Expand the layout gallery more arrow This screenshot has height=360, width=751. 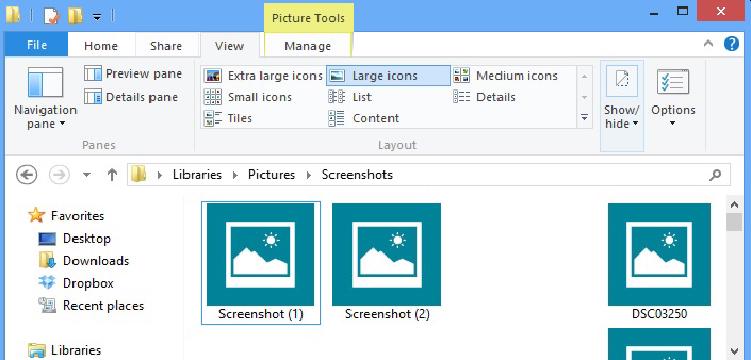tap(584, 117)
